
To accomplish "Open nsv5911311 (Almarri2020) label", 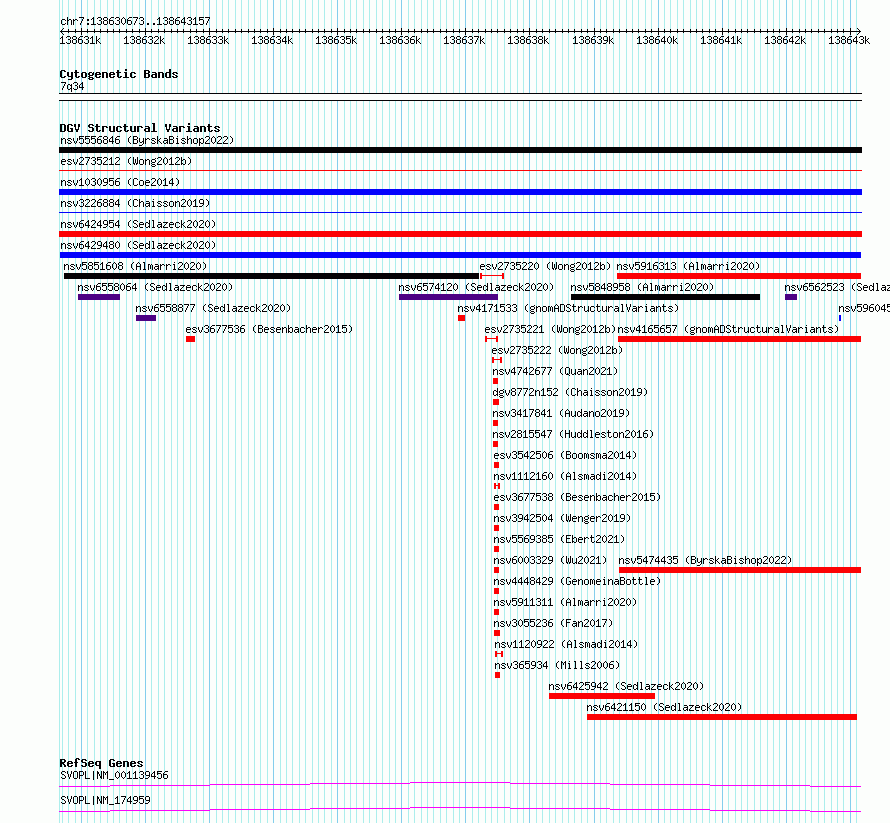I will point(565,602).
